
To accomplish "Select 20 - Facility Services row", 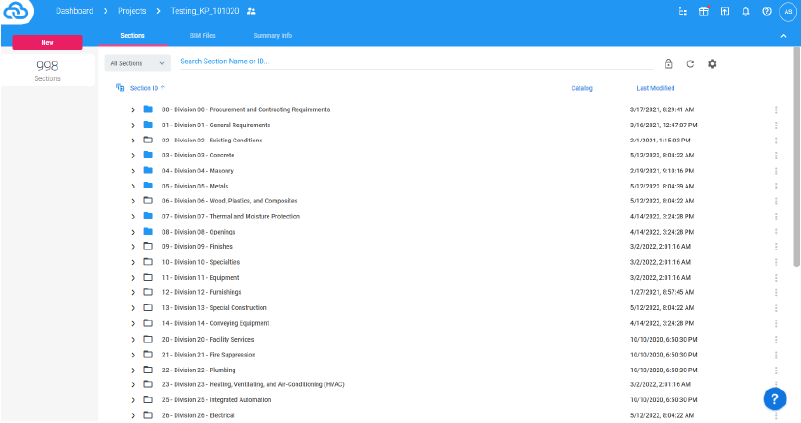I will click(x=208, y=339).
